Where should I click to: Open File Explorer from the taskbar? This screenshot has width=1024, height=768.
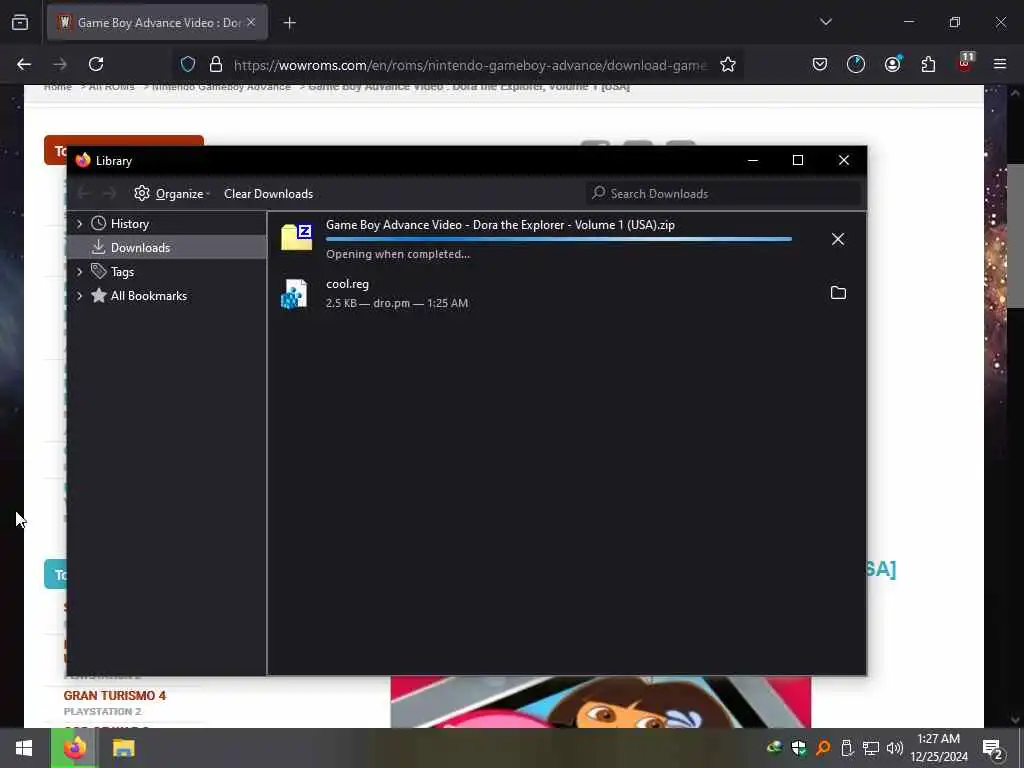[x=123, y=748]
